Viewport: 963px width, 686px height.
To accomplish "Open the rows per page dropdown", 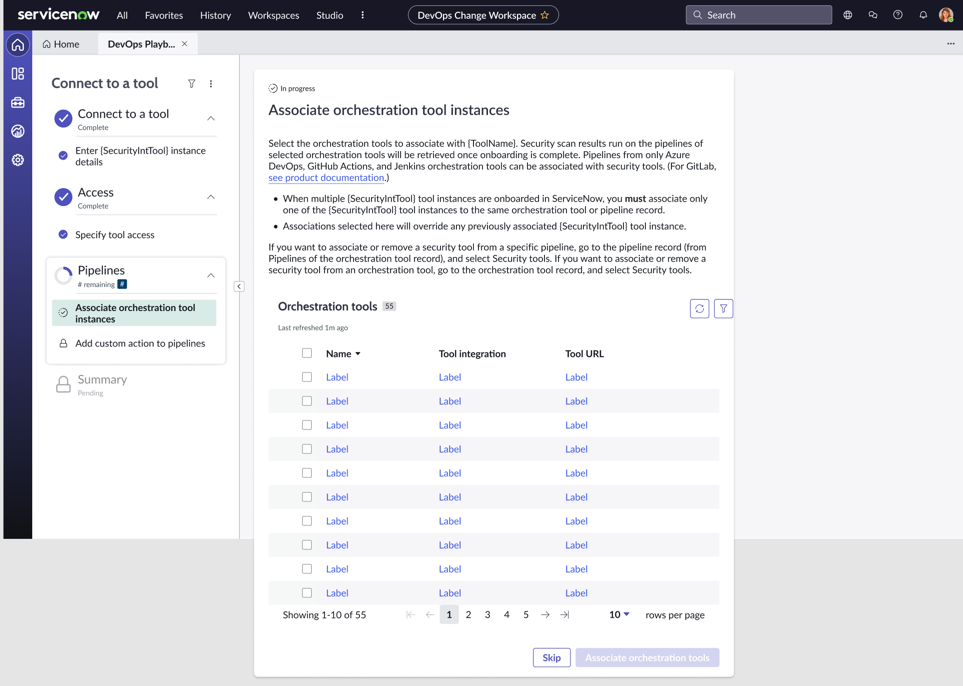I will 619,615.
